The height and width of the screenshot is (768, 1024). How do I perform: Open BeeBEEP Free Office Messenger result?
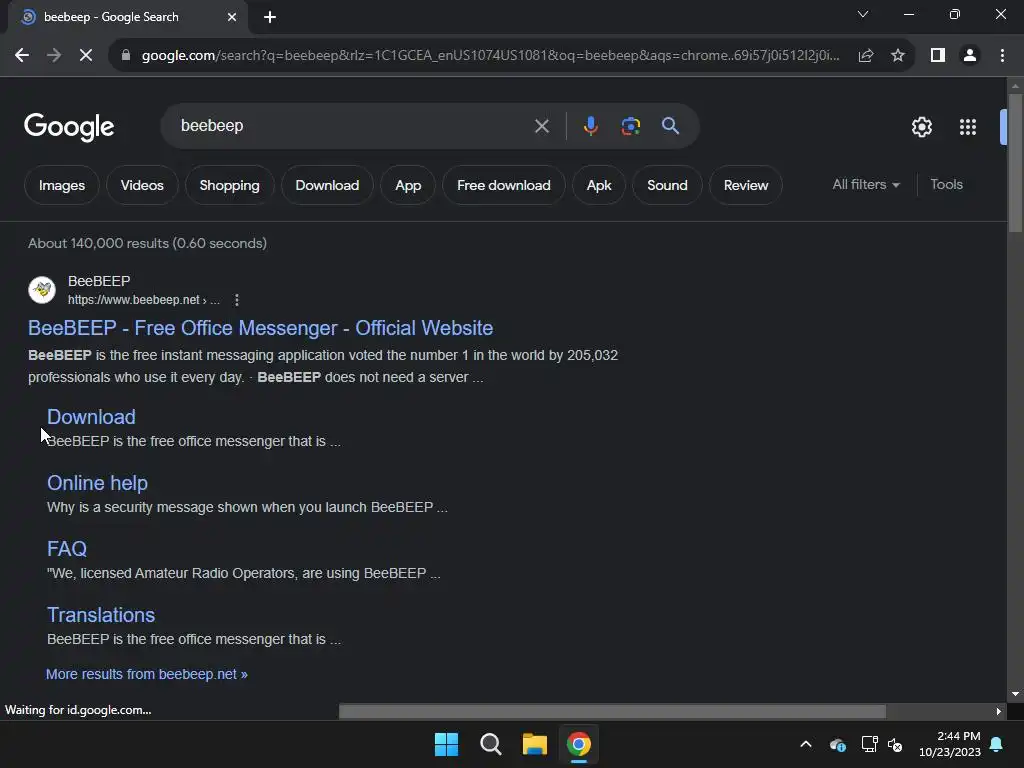tap(261, 328)
